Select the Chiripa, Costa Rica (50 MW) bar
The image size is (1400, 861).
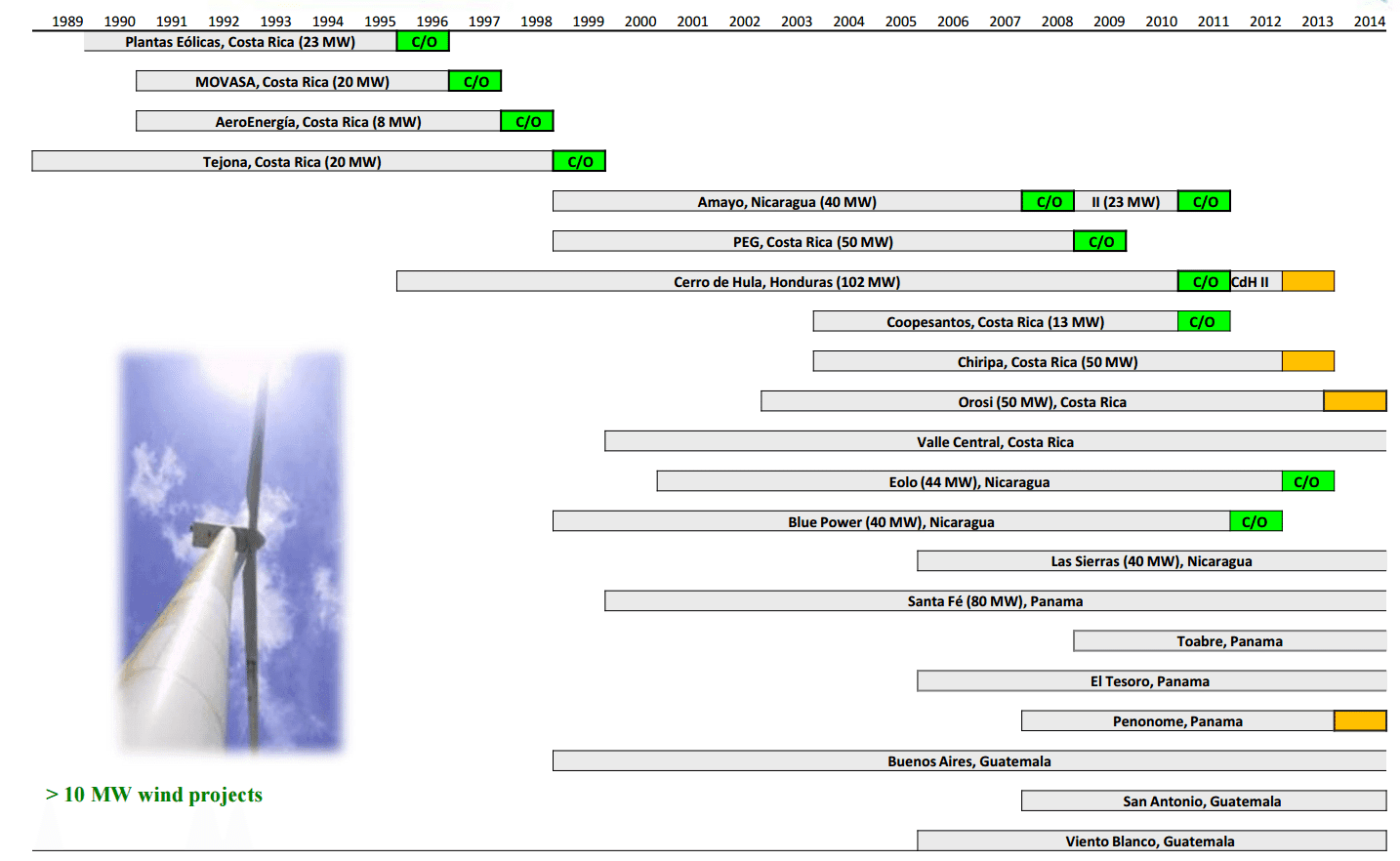click(1048, 362)
